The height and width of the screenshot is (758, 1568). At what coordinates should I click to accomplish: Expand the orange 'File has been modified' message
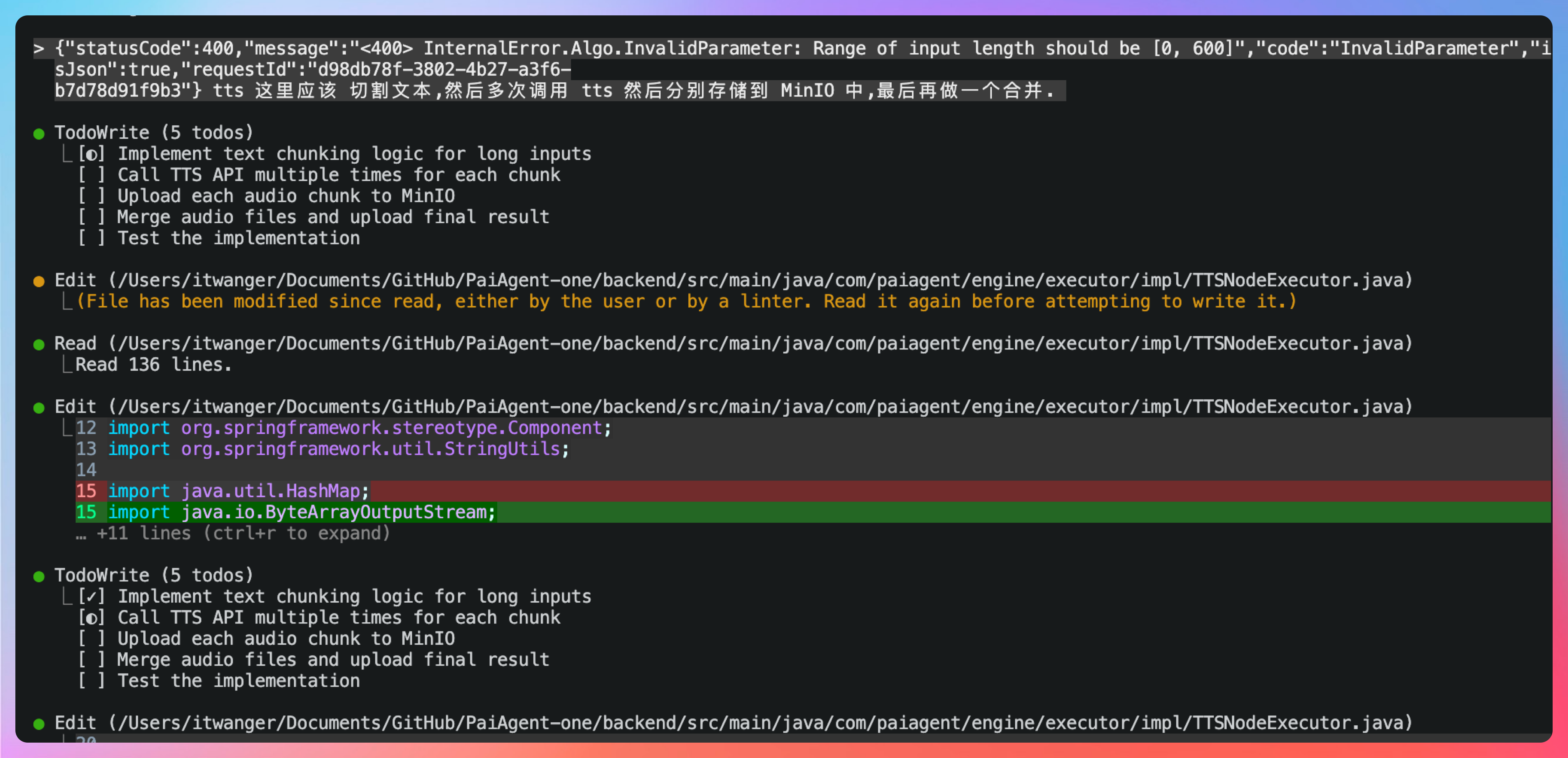click(687, 301)
